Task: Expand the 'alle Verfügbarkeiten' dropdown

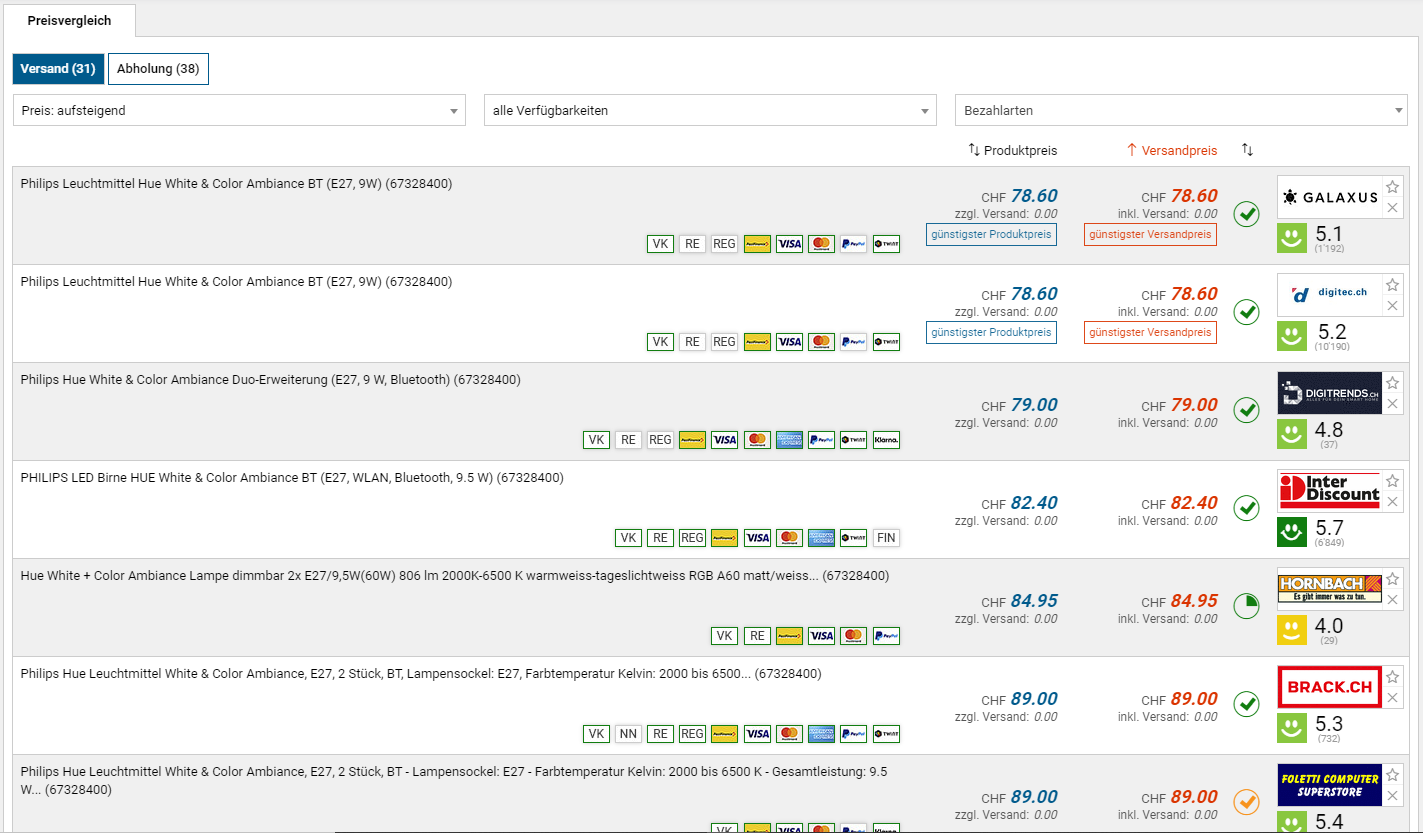Action: click(x=710, y=110)
